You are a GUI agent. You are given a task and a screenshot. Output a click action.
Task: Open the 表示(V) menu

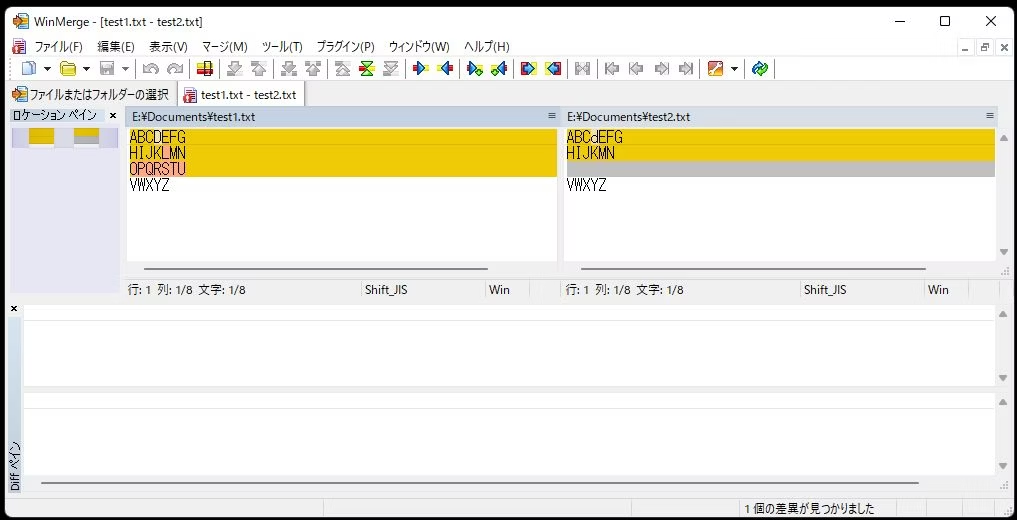point(168,47)
